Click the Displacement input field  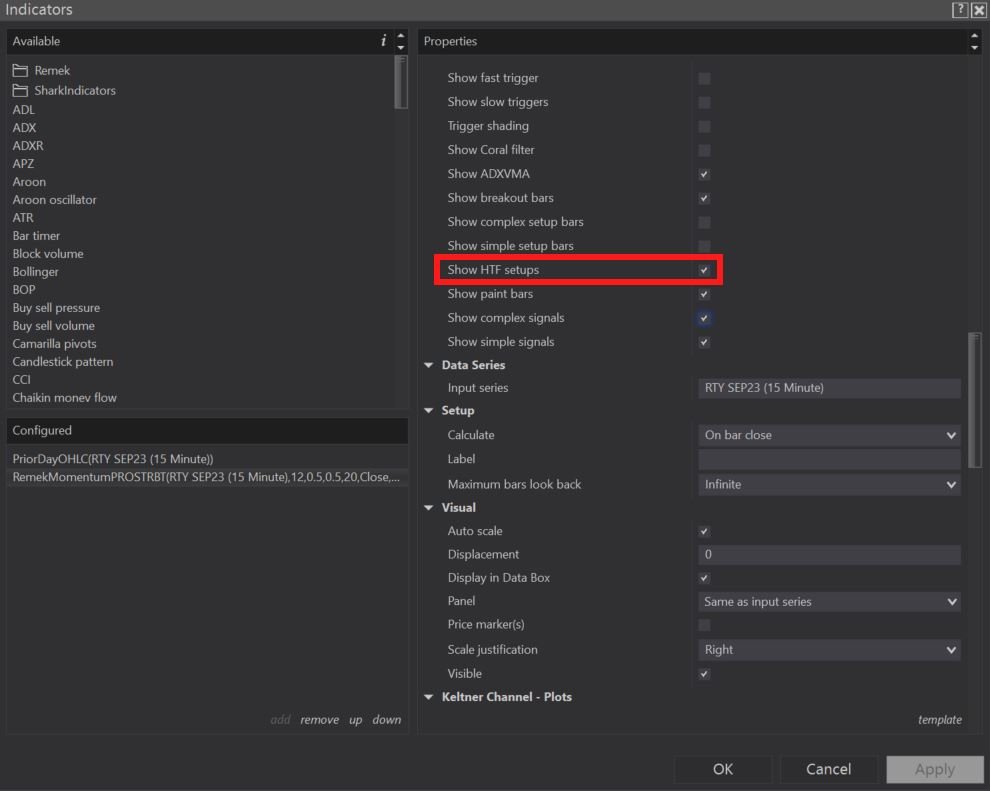pos(829,554)
